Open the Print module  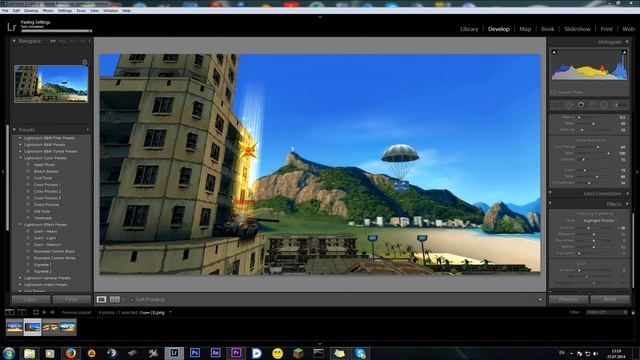point(607,29)
